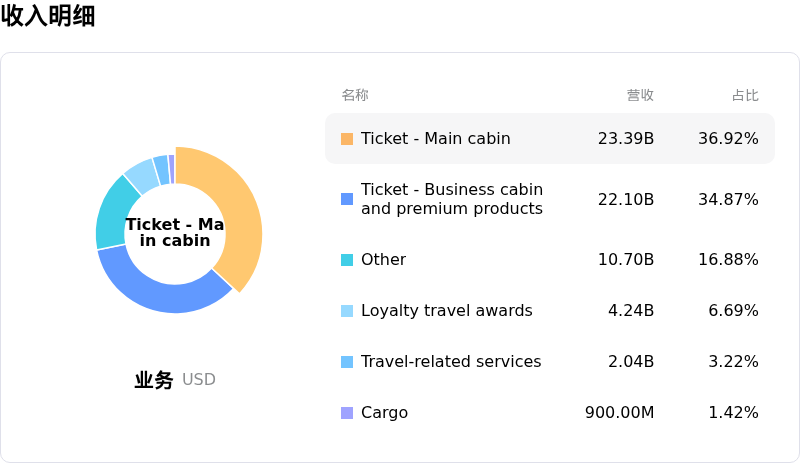The image size is (800, 463).
Task: Click the 营收 column header
Action: coord(640,96)
